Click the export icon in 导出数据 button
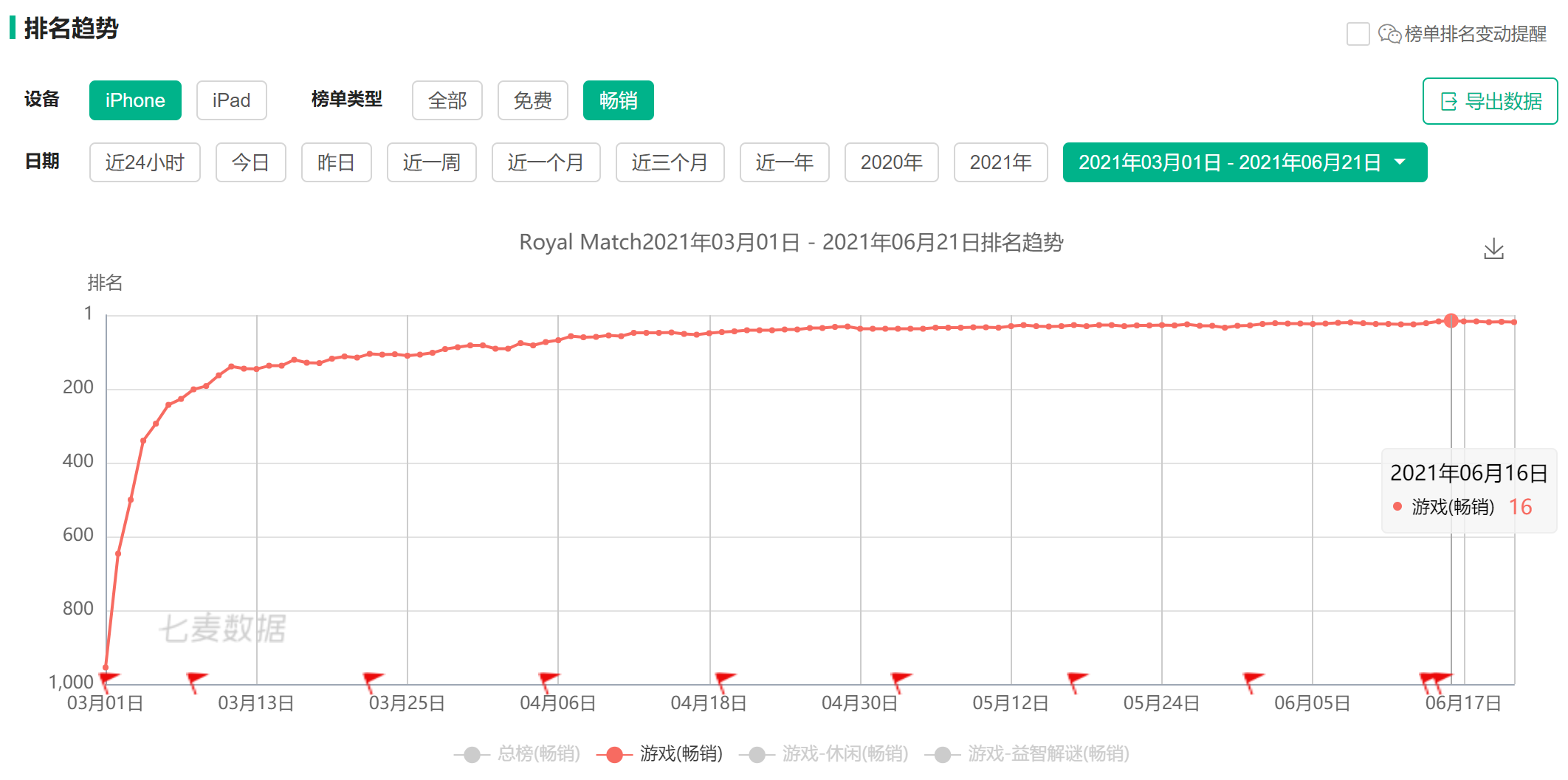The height and width of the screenshot is (780, 1568). tap(1448, 102)
